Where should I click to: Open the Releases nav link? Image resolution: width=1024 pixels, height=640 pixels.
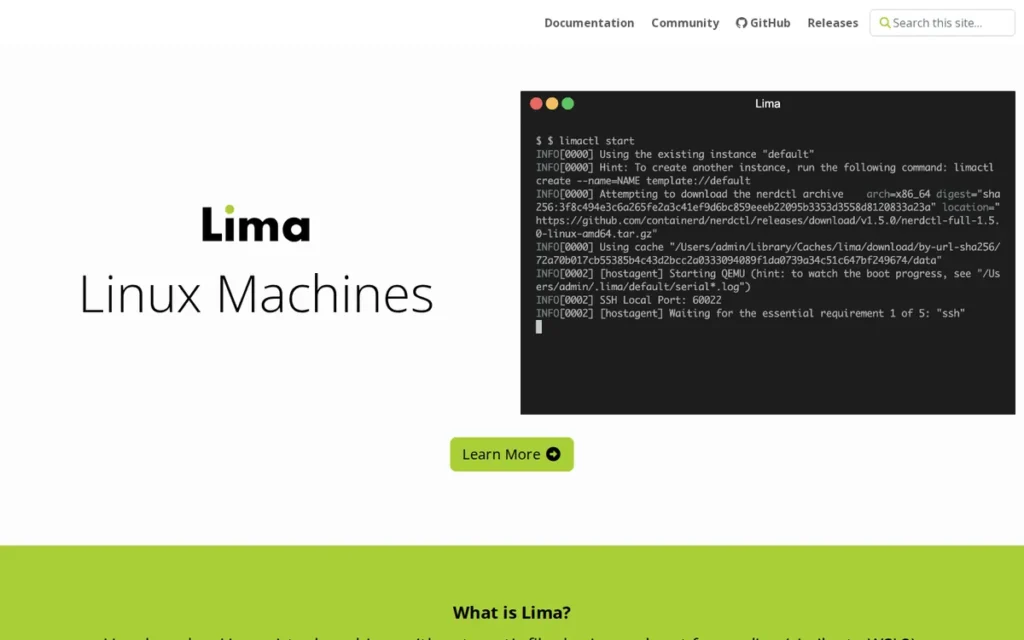[833, 23]
